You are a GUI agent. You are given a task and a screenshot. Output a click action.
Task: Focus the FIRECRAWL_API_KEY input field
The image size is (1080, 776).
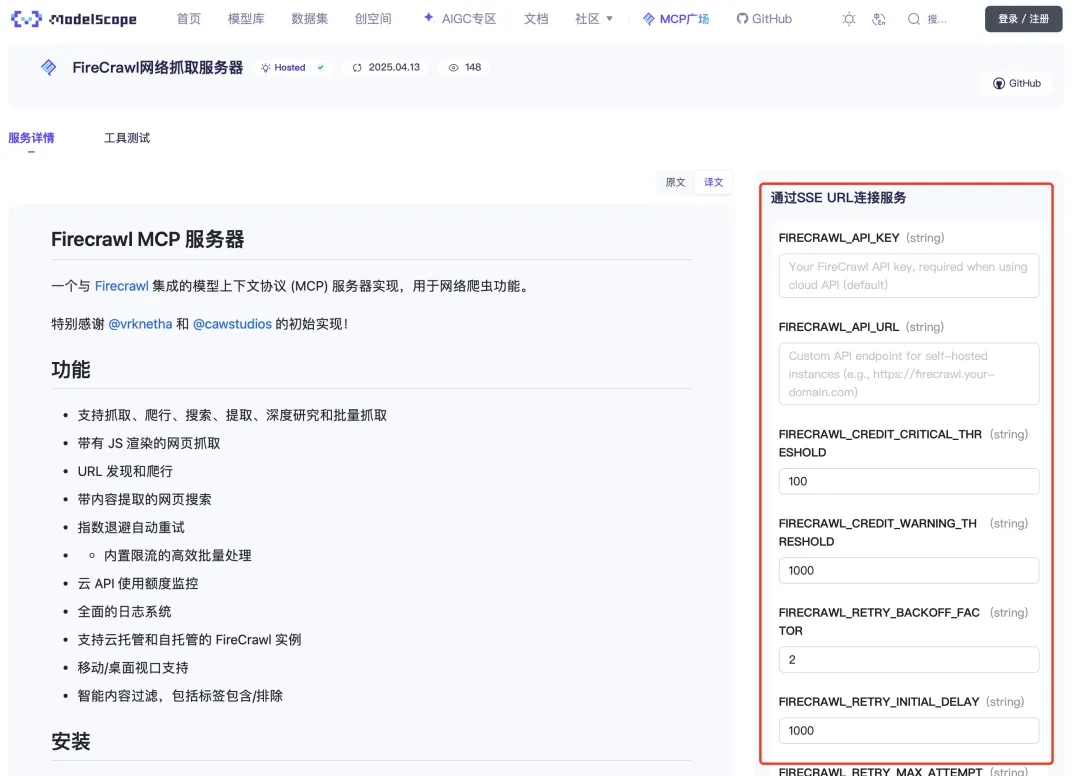pos(908,275)
